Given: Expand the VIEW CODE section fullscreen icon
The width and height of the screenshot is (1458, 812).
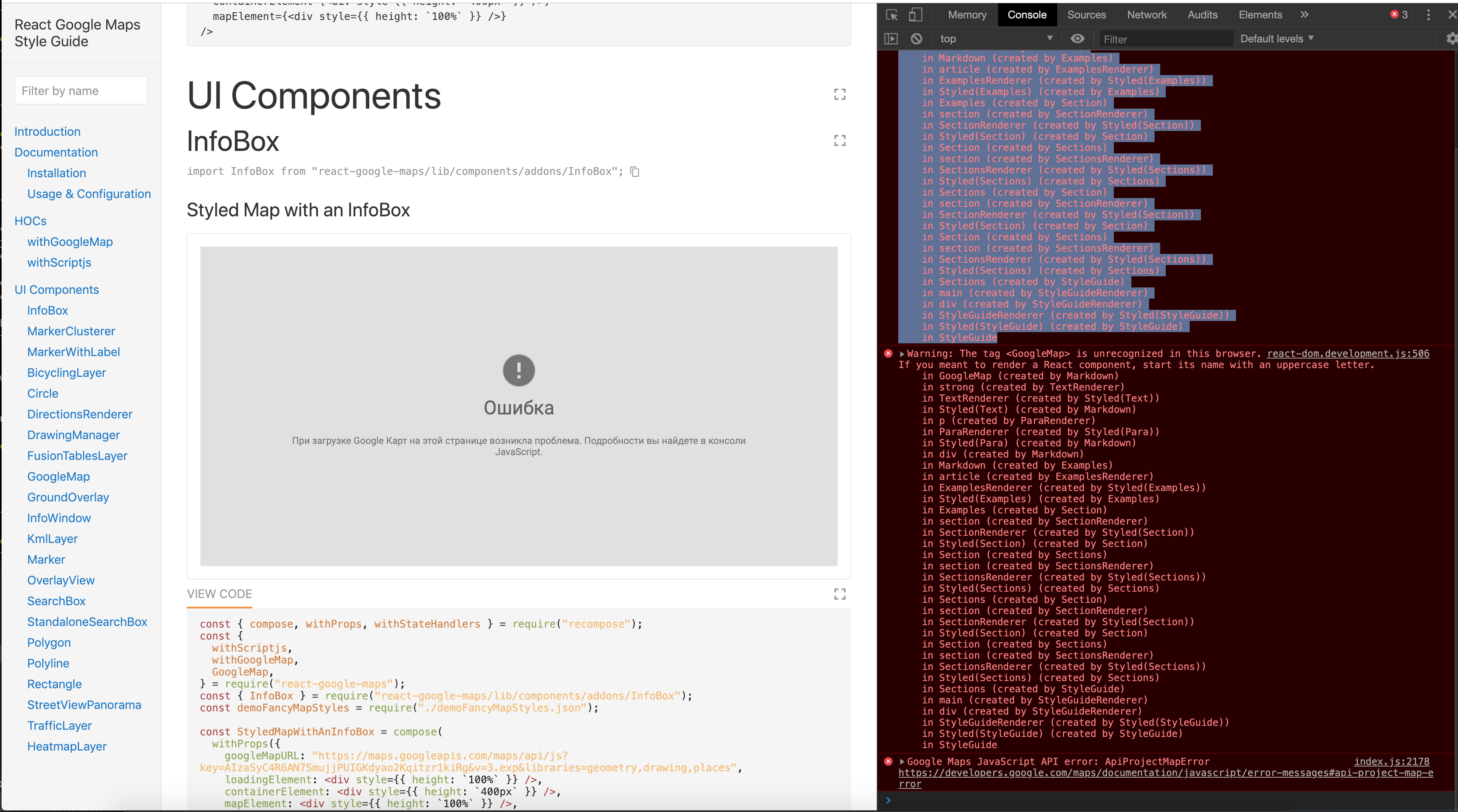Looking at the screenshot, I should tap(840, 594).
